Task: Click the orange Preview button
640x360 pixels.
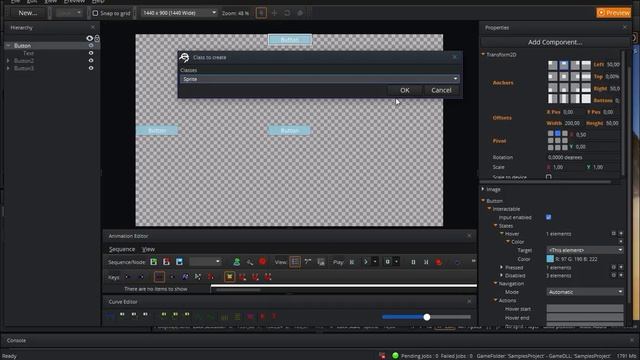Action: (613, 13)
